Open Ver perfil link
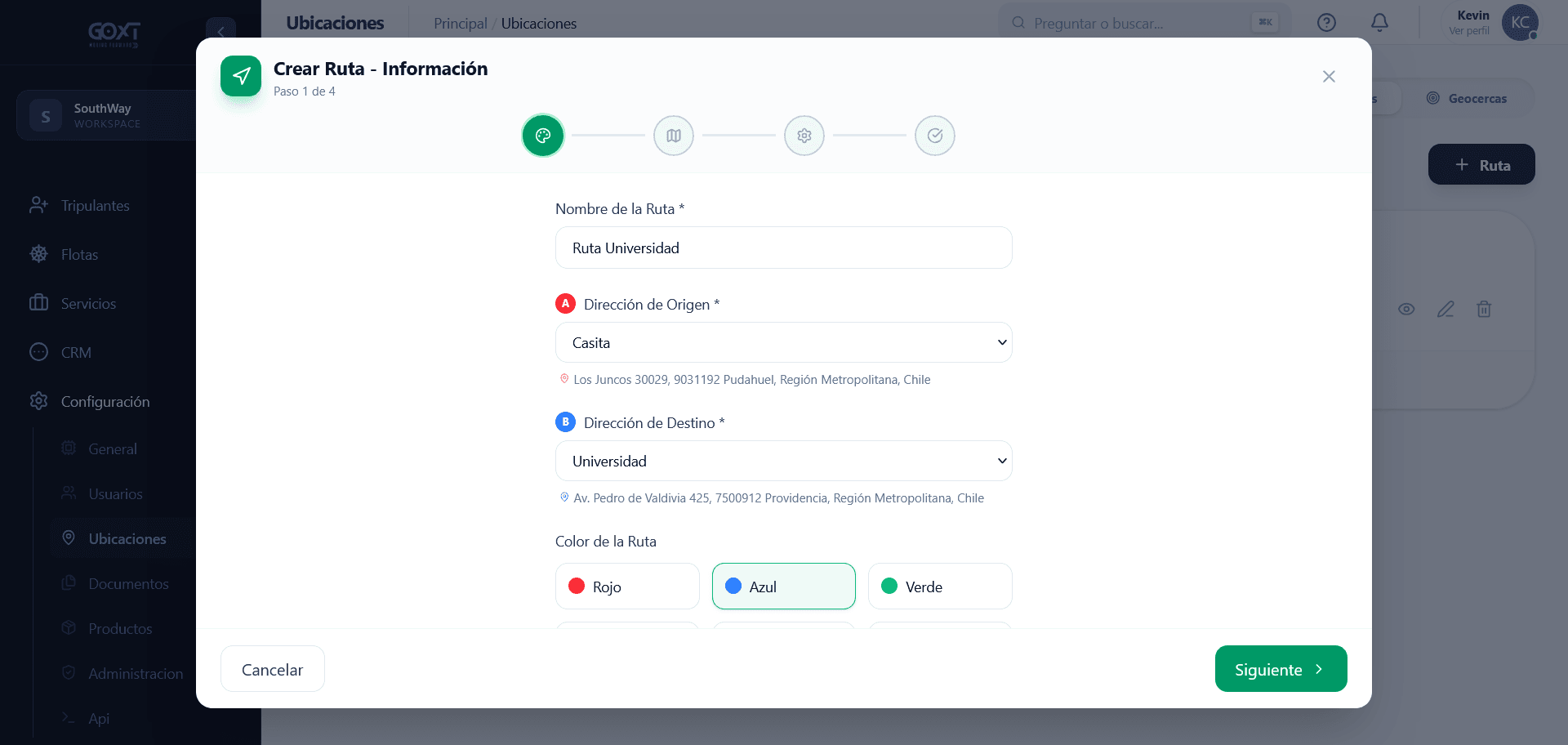Screen dimensions: 1568x745 [x=1468, y=31]
